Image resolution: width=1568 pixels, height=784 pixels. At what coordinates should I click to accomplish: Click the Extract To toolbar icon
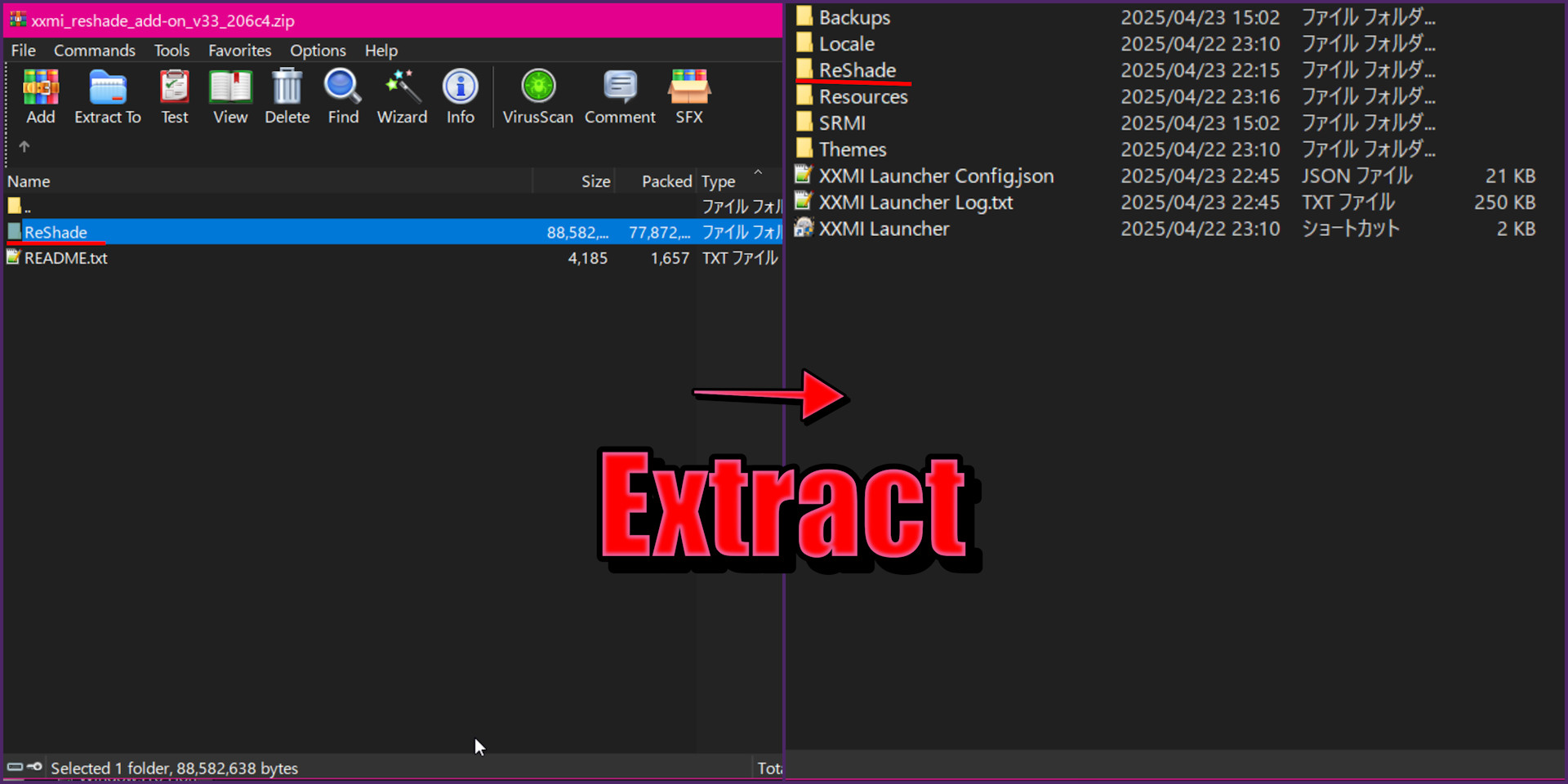[x=108, y=96]
